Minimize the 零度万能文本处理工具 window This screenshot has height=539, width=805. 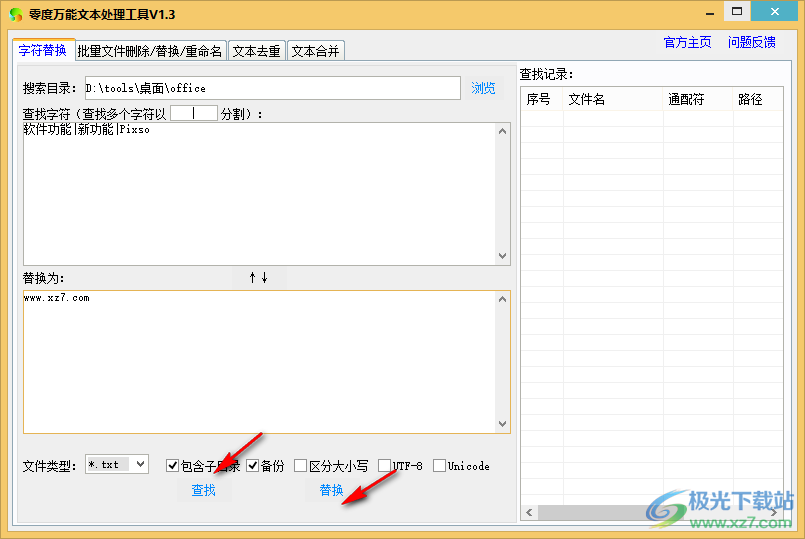coord(710,12)
